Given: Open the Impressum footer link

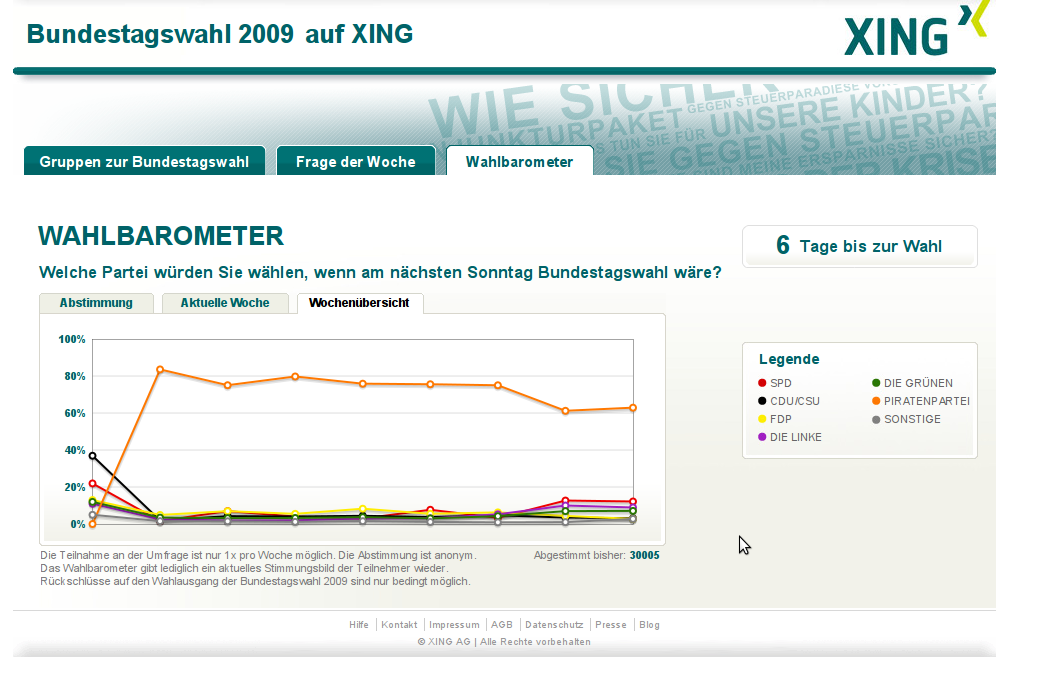Looking at the screenshot, I should (x=455, y=625).
